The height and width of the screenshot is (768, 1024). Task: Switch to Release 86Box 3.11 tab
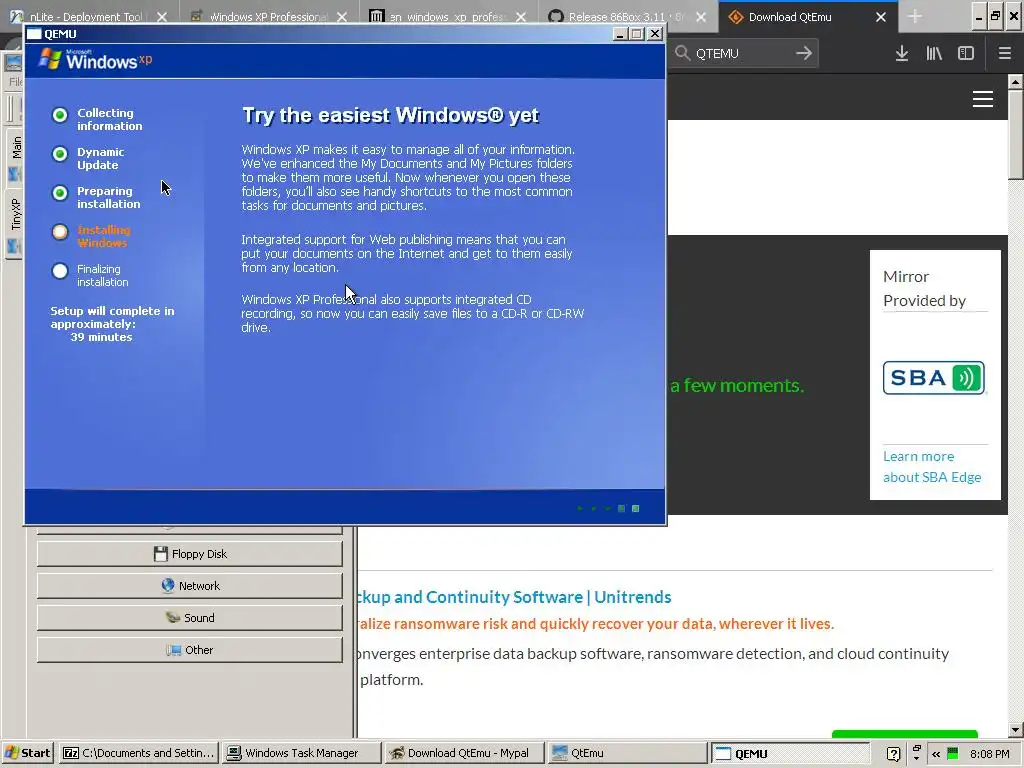[617, 17]
